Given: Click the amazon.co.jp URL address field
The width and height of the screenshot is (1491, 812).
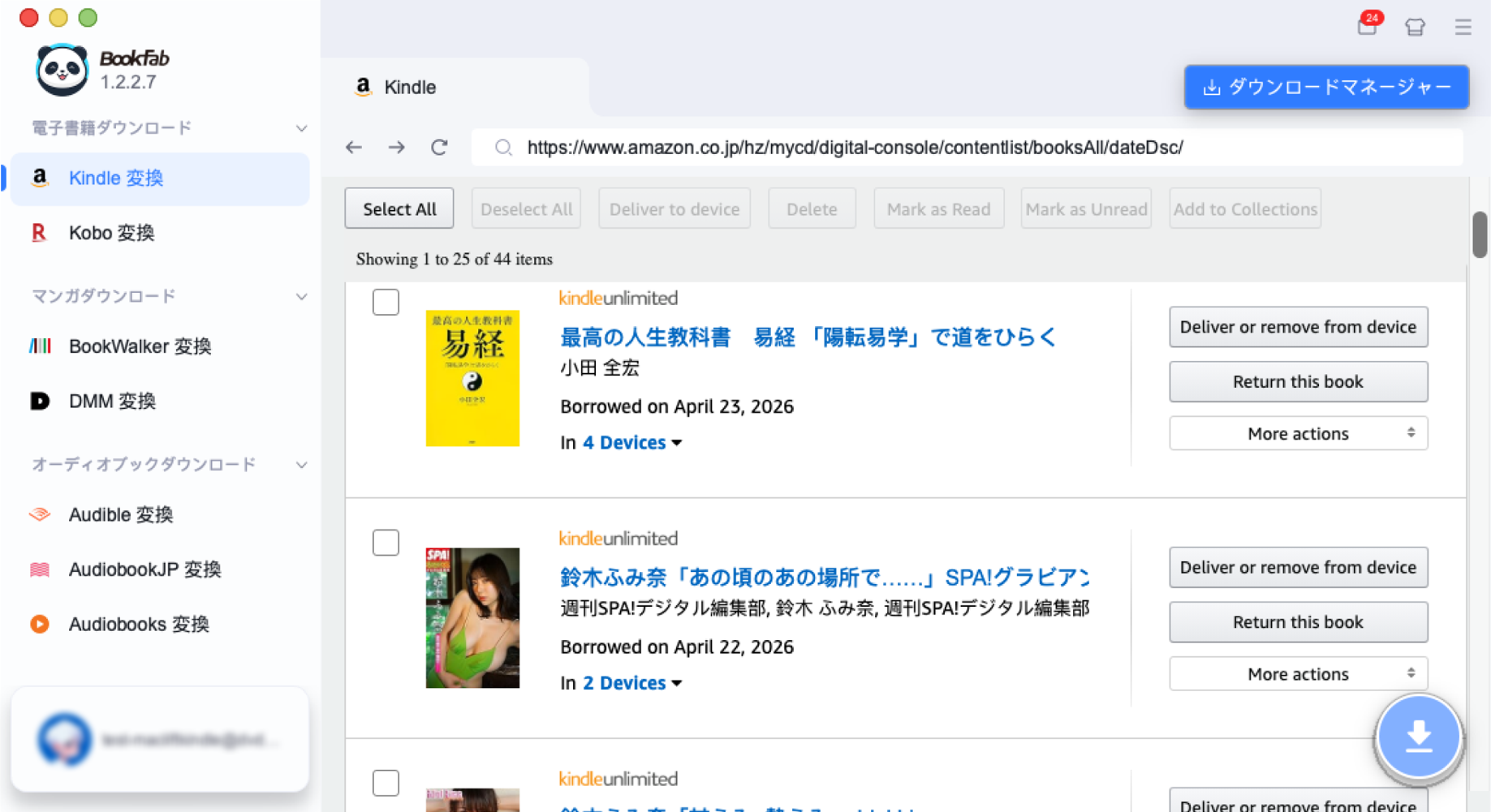Looking at the screenshot, I should tap(967, 148).
